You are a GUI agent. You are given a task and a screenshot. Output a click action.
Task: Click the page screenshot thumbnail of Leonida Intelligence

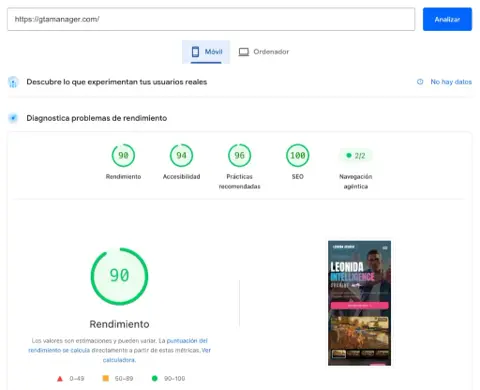pos(359,303)
